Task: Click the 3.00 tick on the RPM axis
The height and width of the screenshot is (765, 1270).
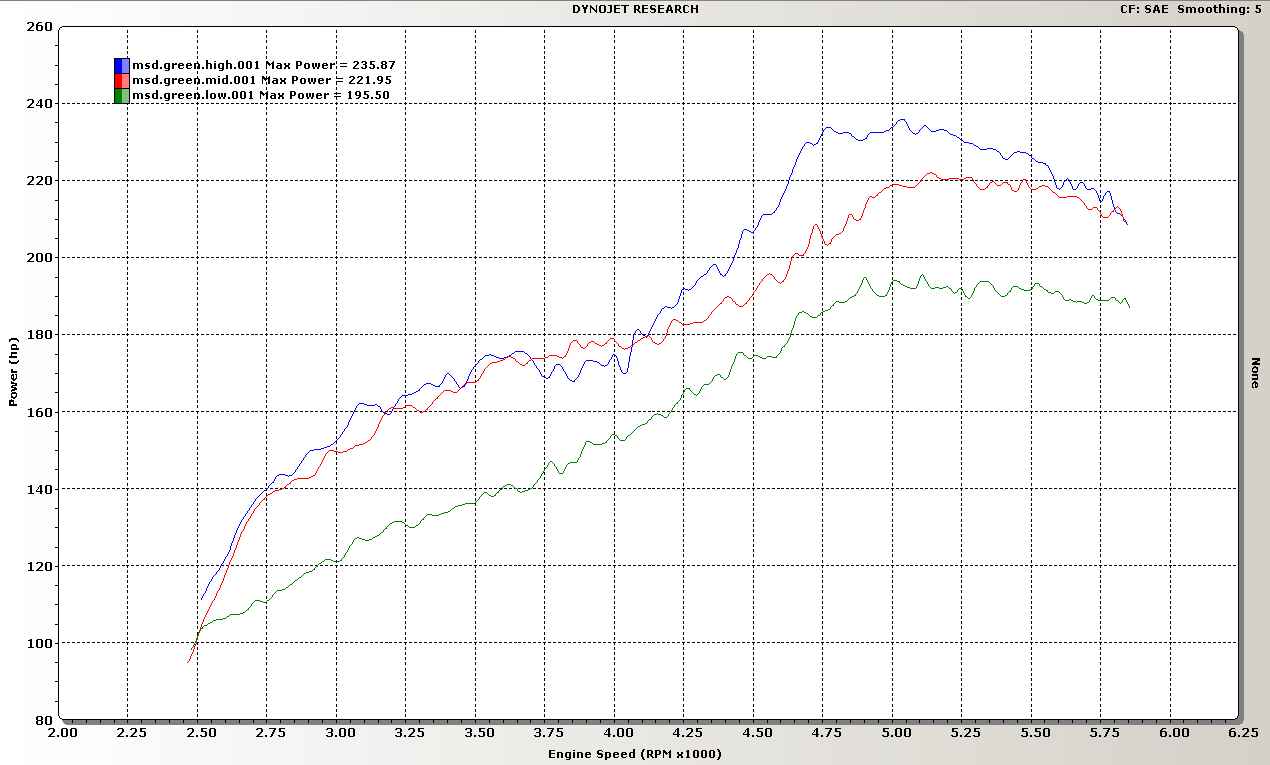Action: tap(340, 733)
